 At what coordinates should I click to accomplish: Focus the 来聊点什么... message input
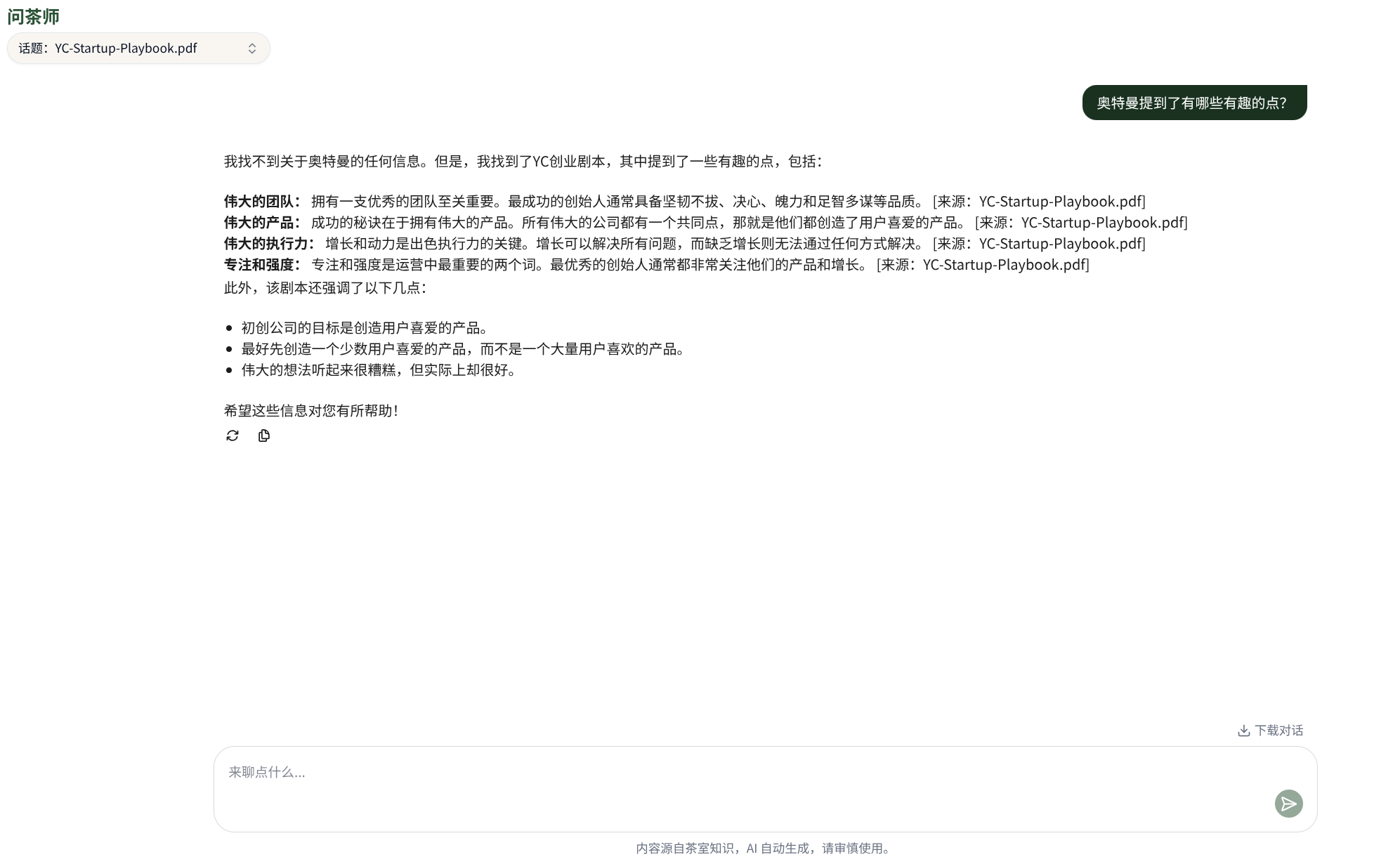pyautogui.click(x=765, y=789)
